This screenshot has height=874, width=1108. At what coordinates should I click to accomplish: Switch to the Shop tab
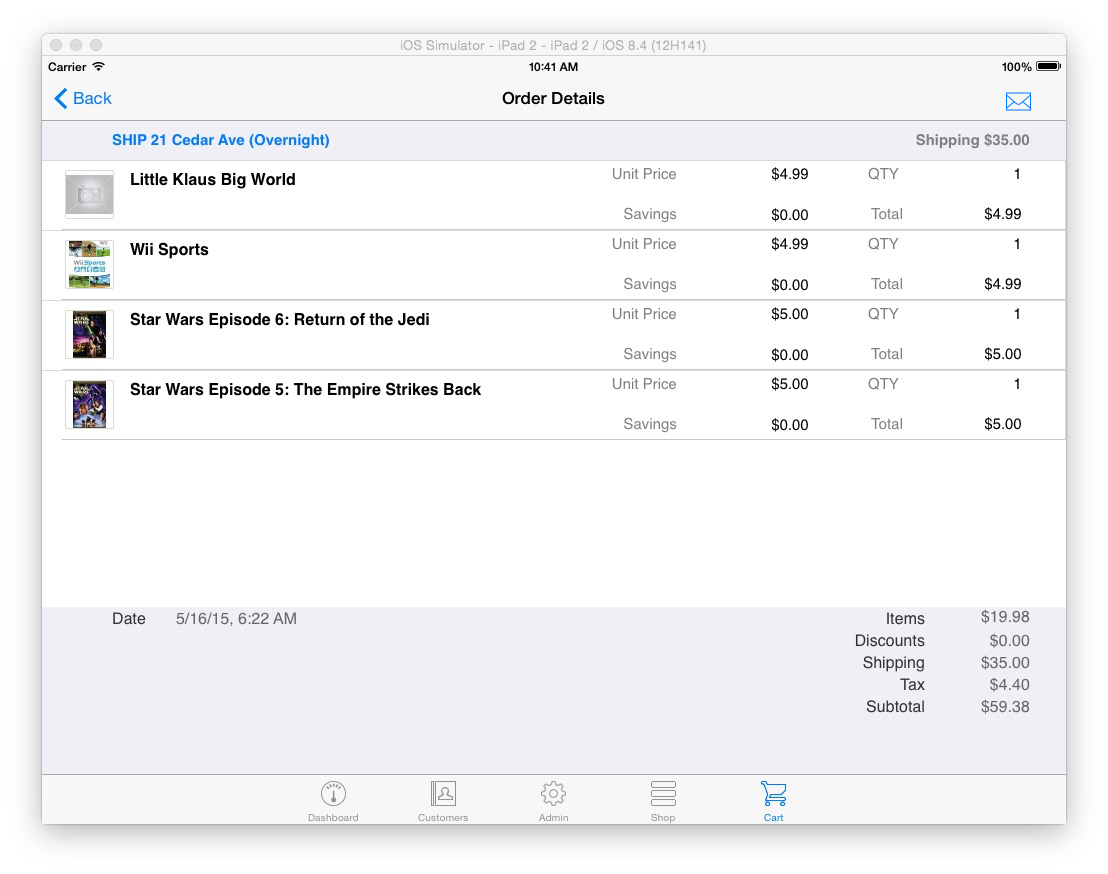pyautogui.click(x=663, y=801)
